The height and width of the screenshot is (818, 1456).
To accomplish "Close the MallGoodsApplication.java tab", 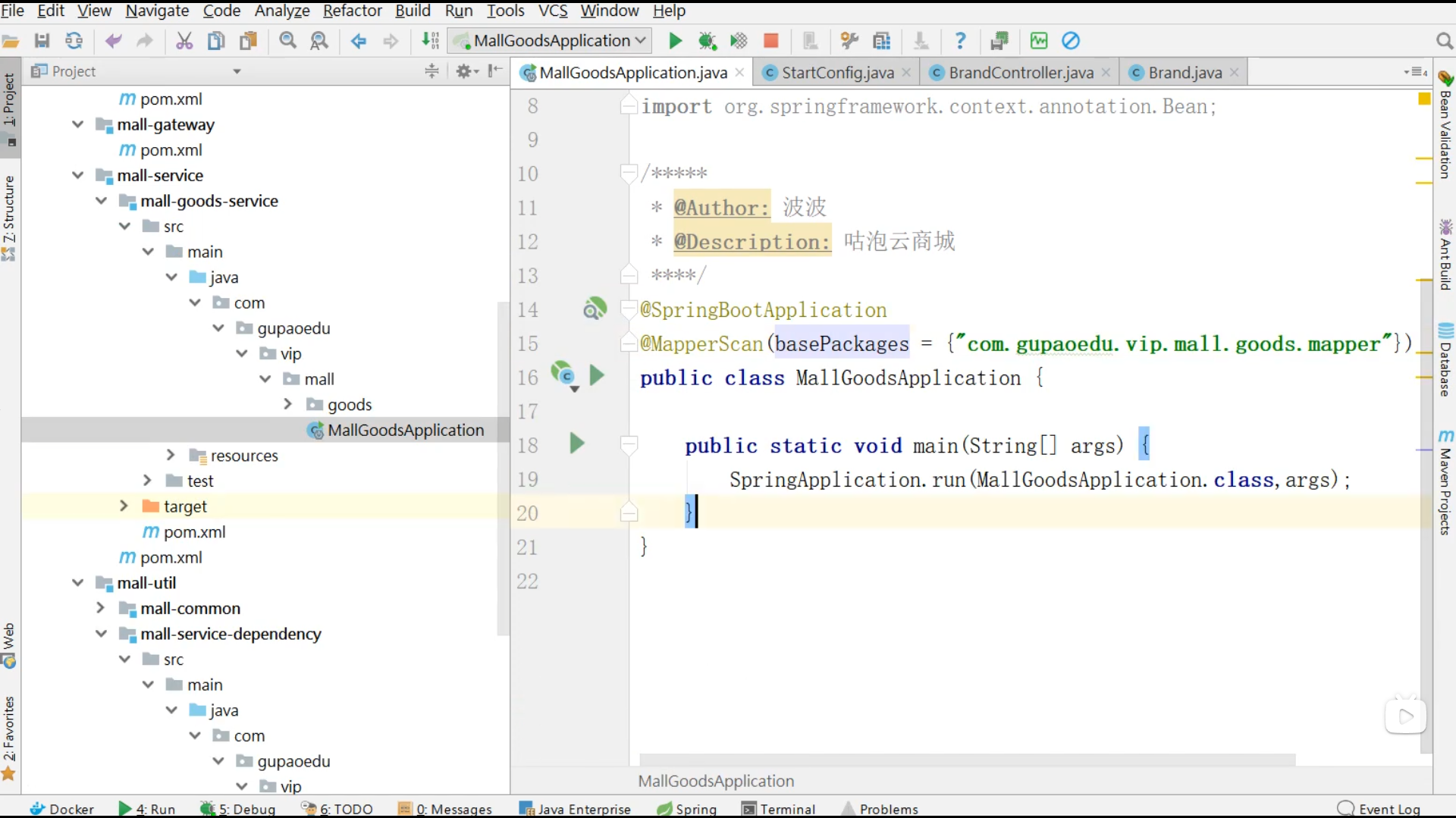I will click(x=739, y=73).
